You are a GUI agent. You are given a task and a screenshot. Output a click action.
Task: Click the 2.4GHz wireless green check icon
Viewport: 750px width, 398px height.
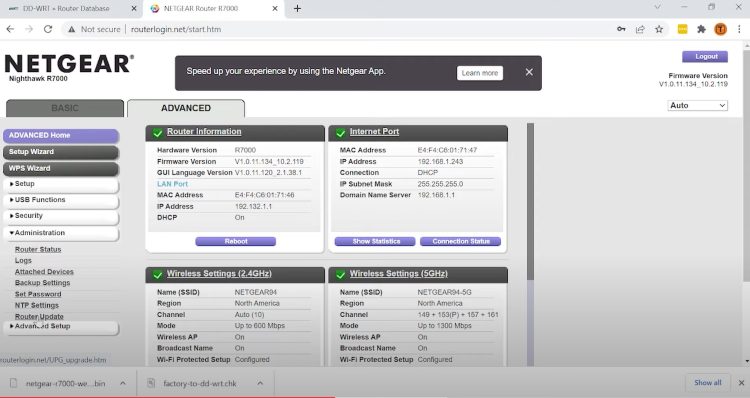coord(157,275)
